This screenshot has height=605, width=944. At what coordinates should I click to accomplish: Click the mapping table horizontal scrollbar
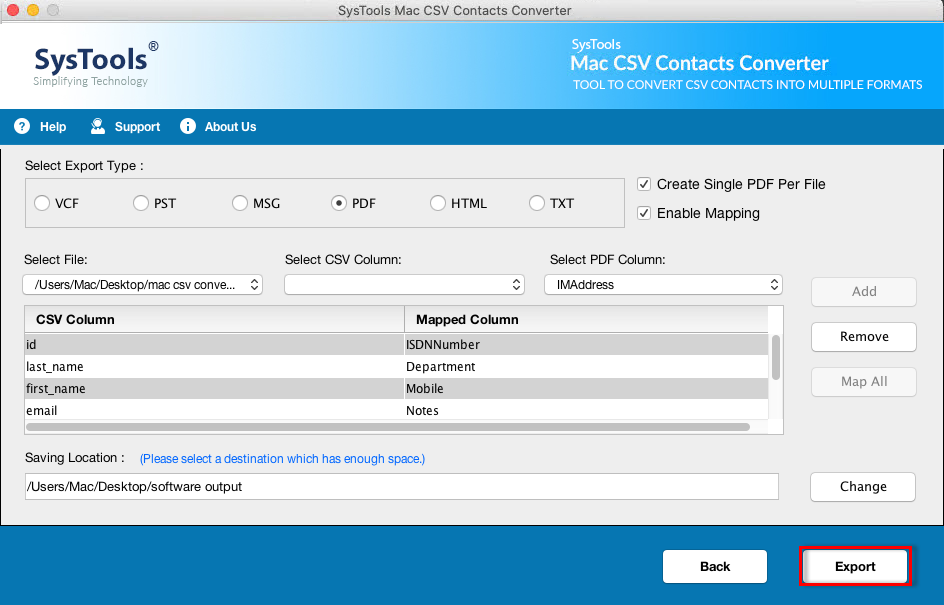[x=388, y=427]
